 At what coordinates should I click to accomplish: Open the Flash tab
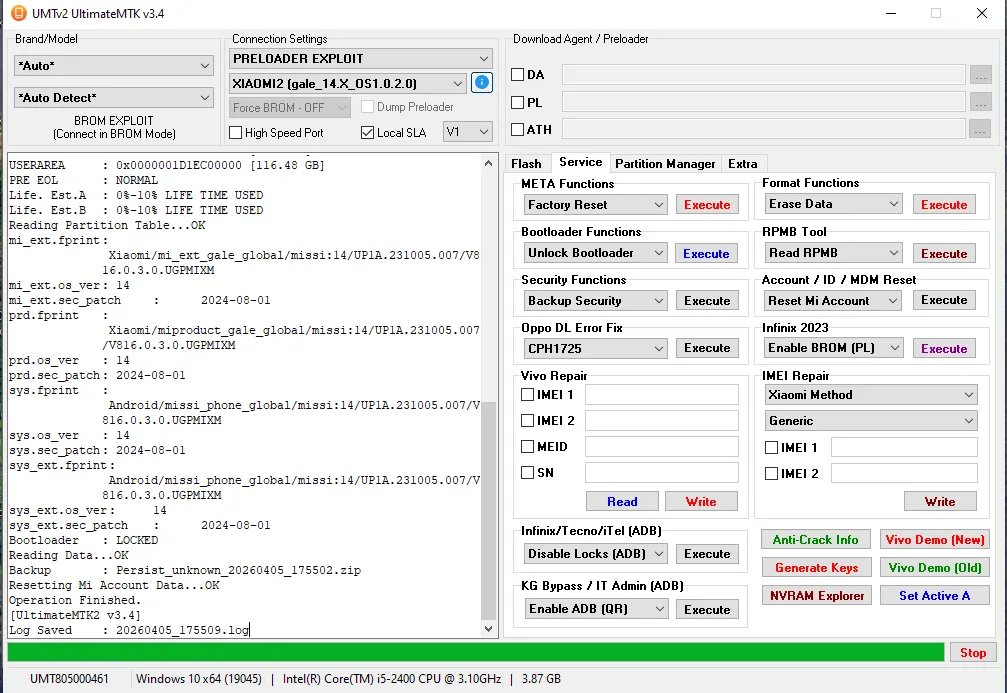[526, 164]
